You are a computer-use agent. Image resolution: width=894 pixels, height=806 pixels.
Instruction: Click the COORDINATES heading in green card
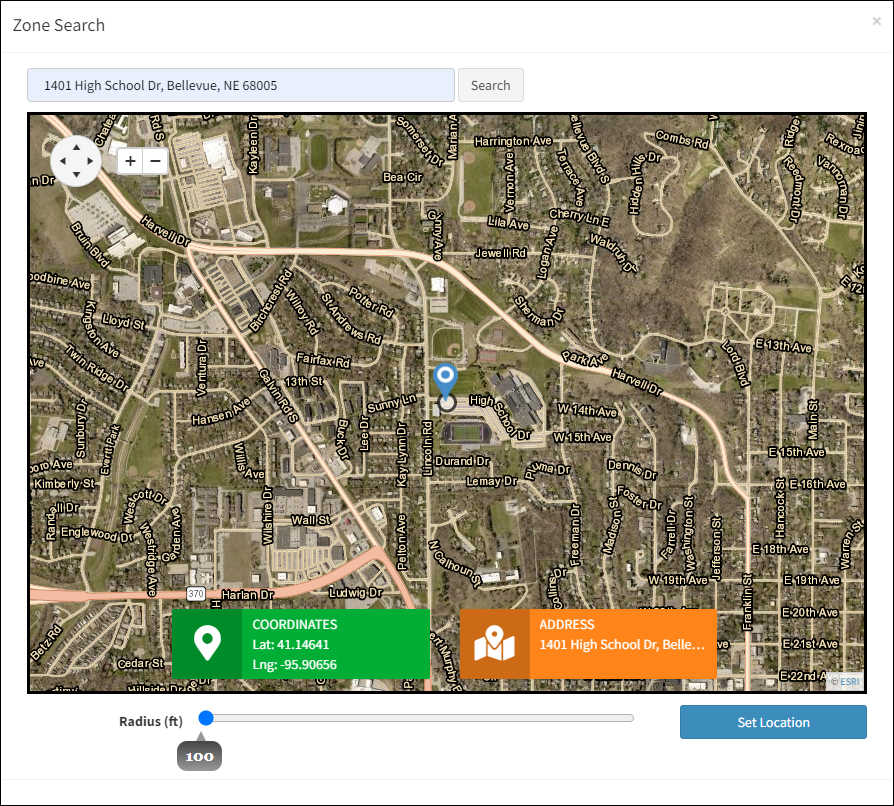[x=295, y=625]
